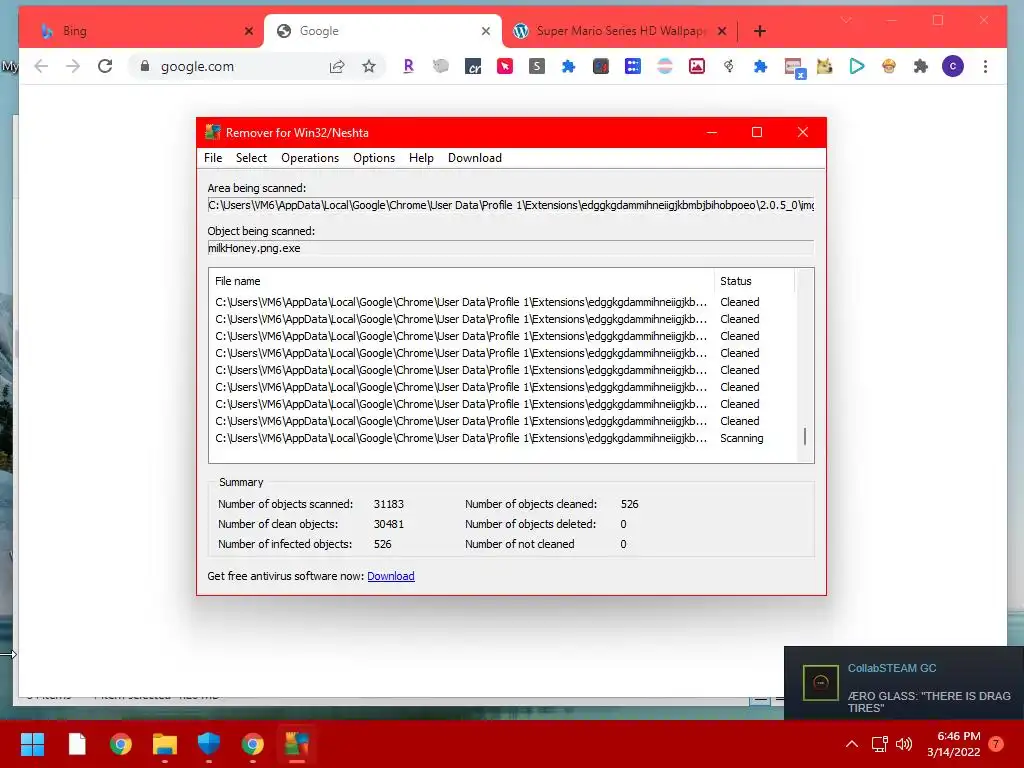Viewport: 1024px width, 768px height.
Task: Go forward in Chrome
Action: 72,66
